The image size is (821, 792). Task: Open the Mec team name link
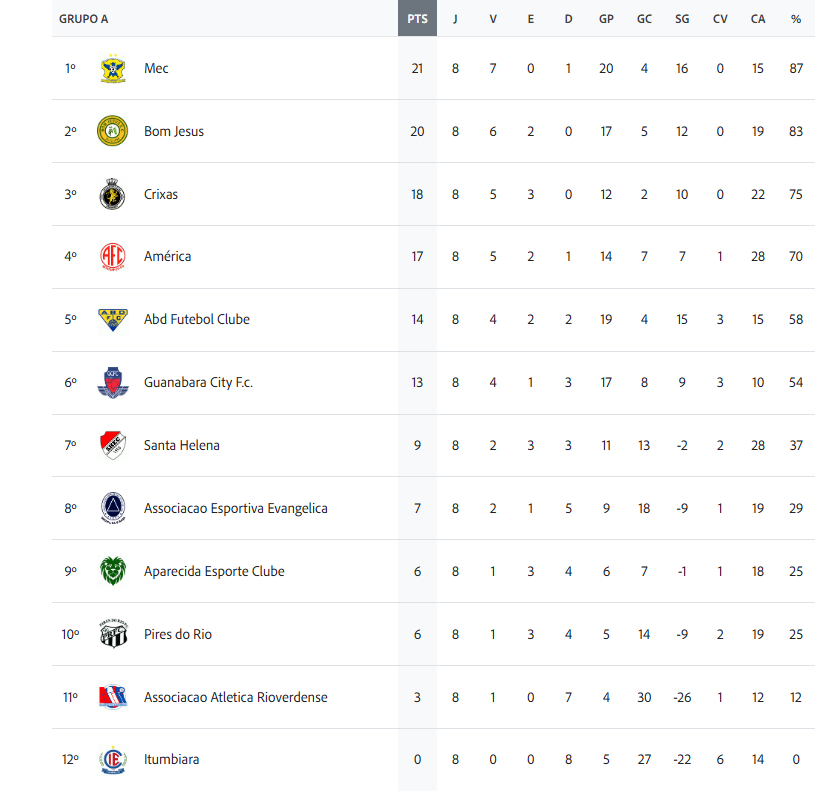pyautogui.click(x=156, y=68)
